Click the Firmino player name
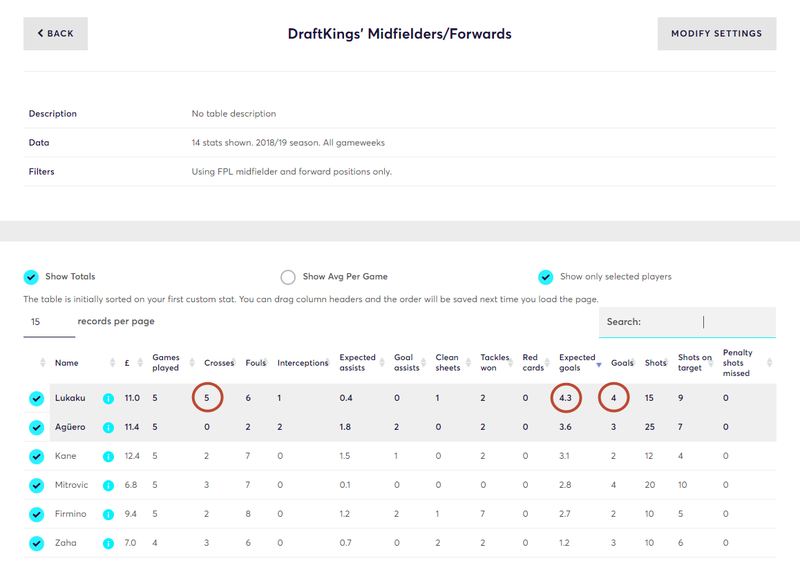Image resolution: width=800 pixels, height=563 pixels. [x=70, y=514]
